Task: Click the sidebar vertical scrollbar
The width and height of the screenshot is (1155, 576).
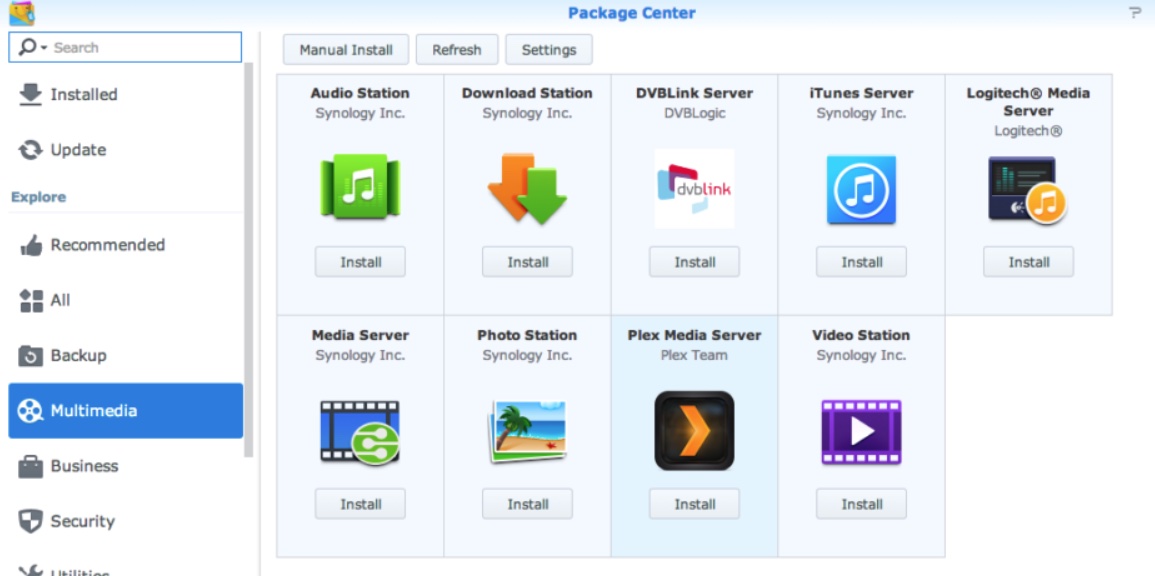Action: [x=249, y=259]
